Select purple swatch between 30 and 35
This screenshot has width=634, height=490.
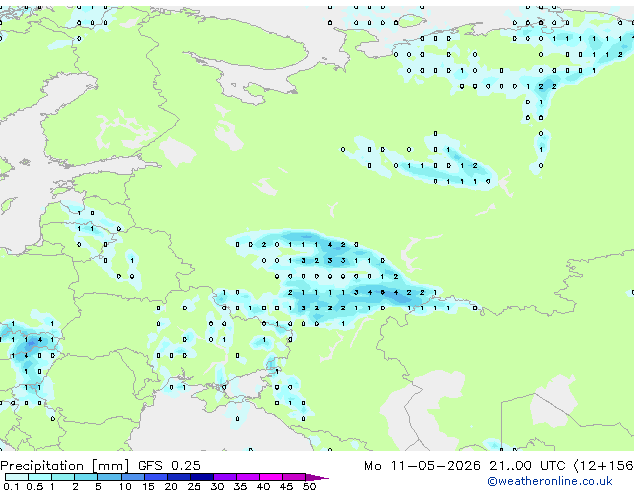tap(224, 477)
